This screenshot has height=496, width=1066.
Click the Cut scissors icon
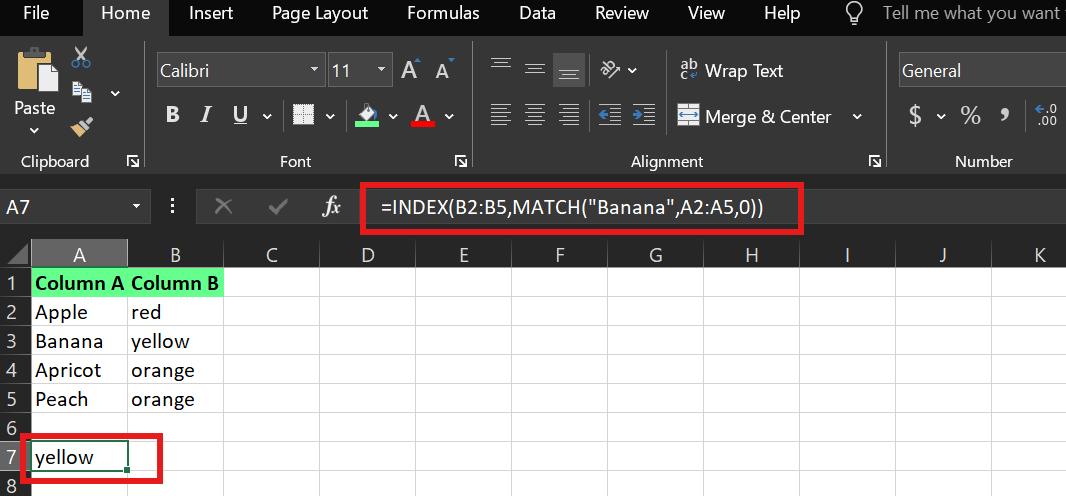click(x=81, y=58)
